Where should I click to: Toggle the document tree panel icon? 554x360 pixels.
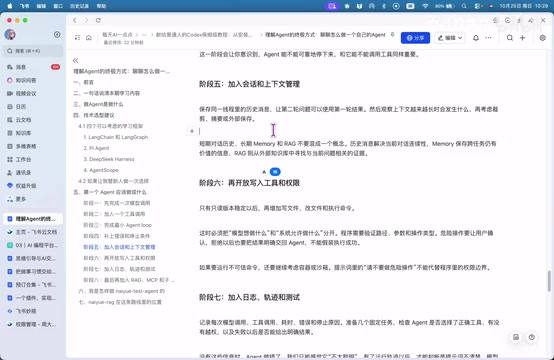[77, 37]
